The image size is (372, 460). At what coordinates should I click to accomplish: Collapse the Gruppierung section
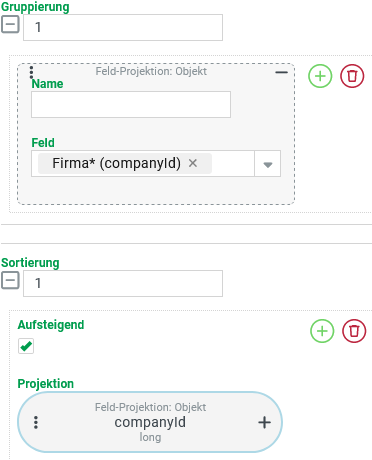(x=10, y=25)
